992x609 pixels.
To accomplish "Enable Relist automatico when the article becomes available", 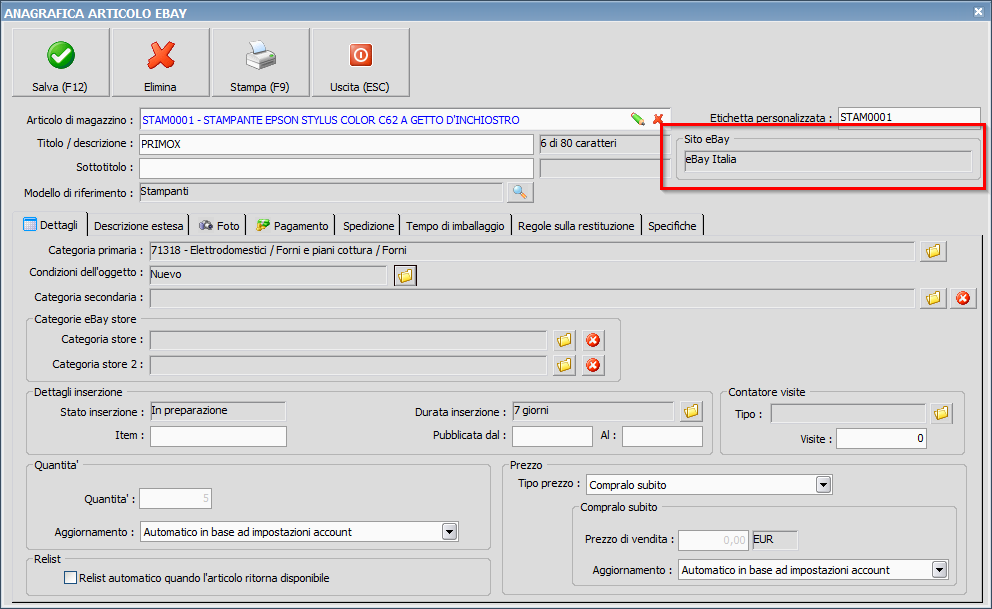I will point(71,578).
